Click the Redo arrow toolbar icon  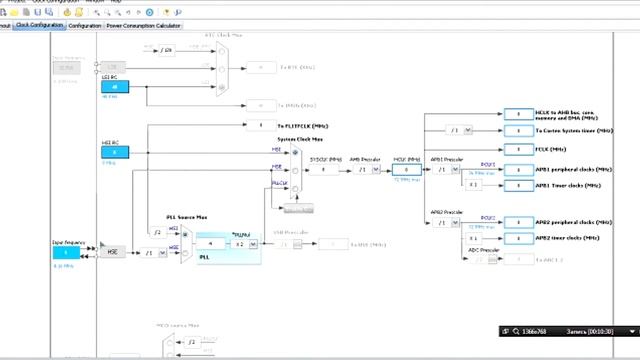tap(139, 13)
